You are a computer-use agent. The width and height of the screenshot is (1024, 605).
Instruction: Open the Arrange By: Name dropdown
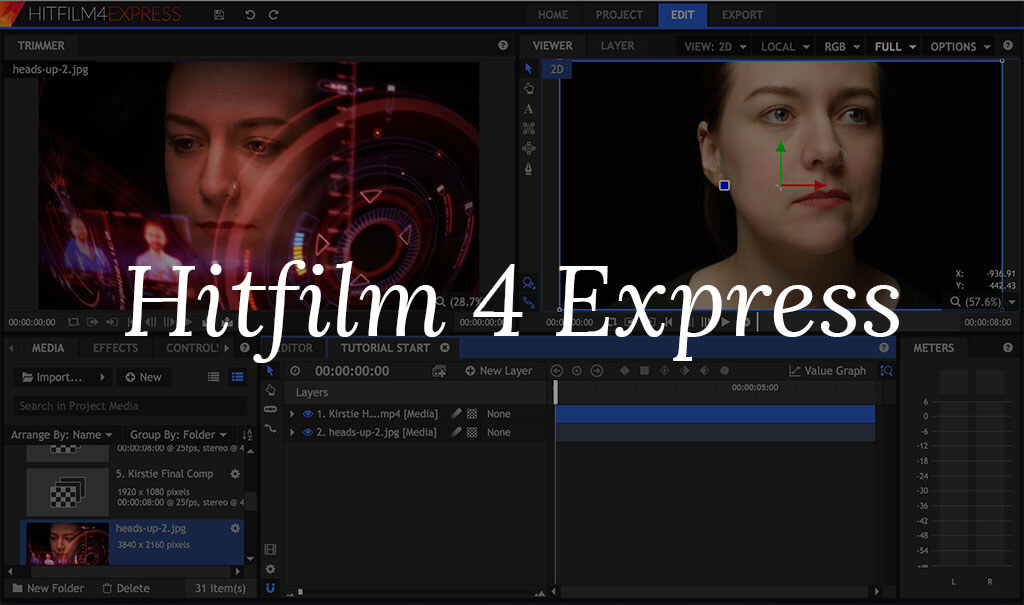[x=61, y=434]
